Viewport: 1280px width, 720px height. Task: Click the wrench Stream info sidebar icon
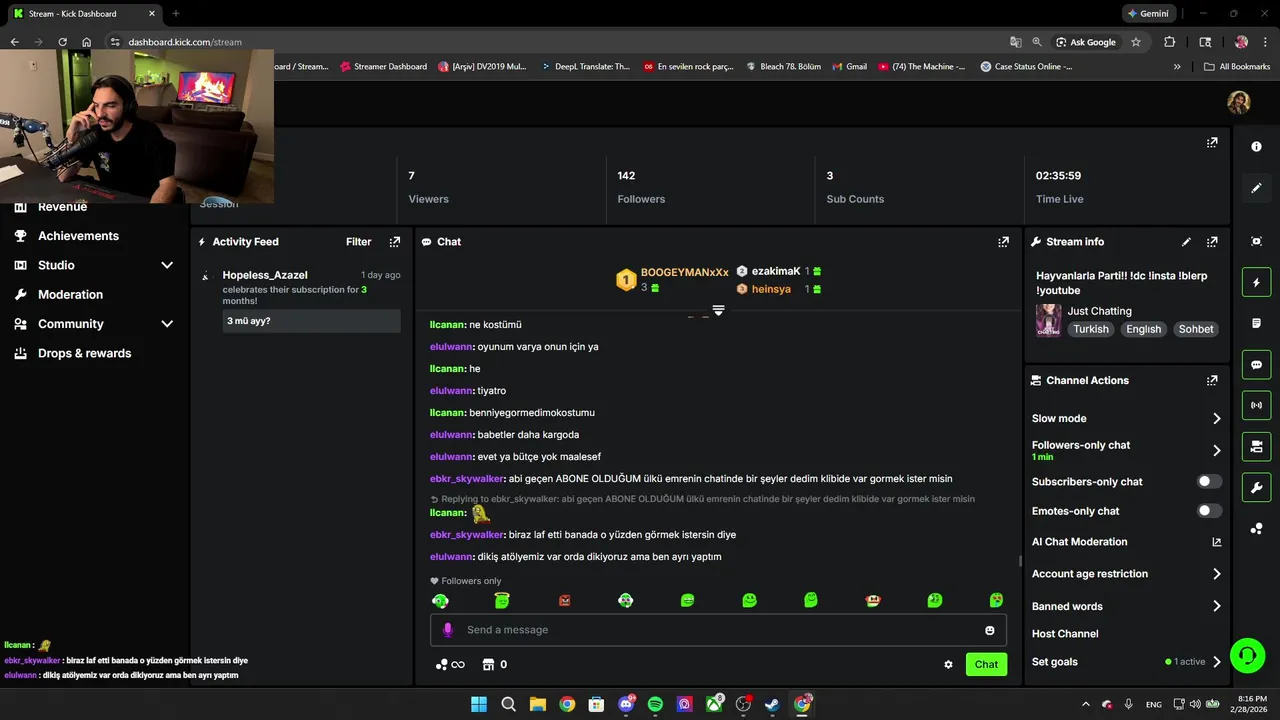[x=1256, y=487]
